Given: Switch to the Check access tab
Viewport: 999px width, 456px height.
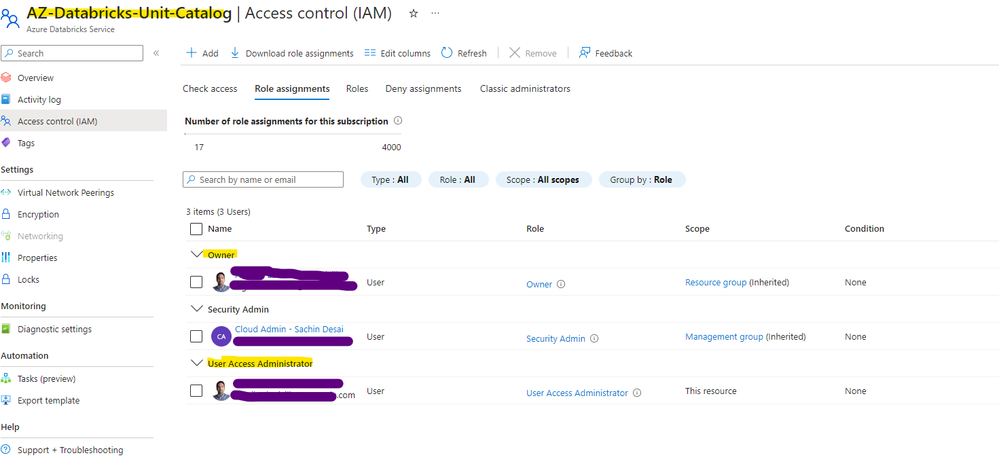Looking at the screenshot, I should click(210, 89).
